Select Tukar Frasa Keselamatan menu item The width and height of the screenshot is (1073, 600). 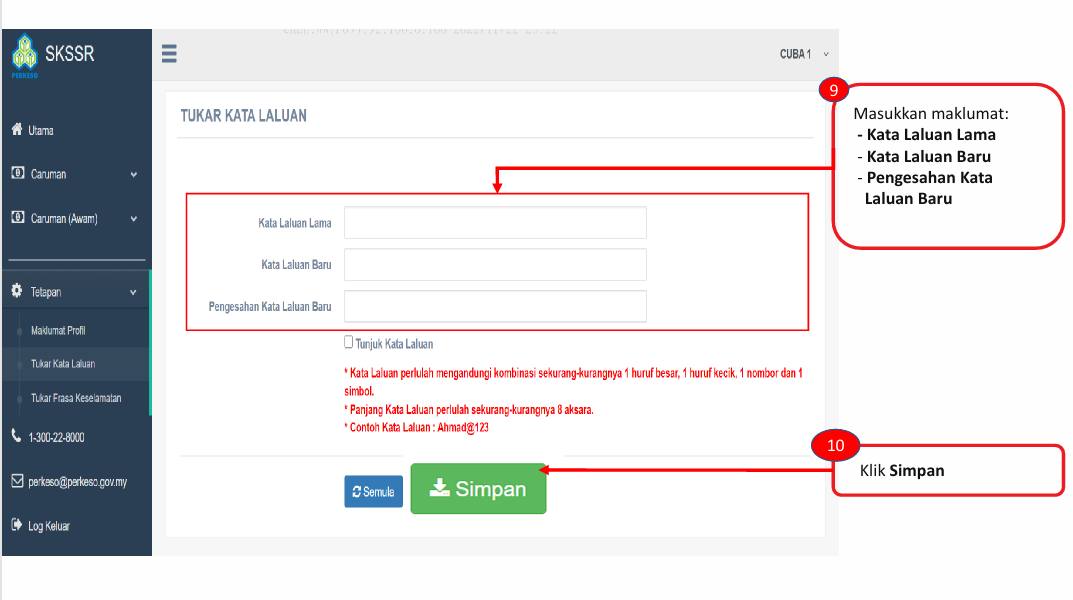tap(76, 397)
